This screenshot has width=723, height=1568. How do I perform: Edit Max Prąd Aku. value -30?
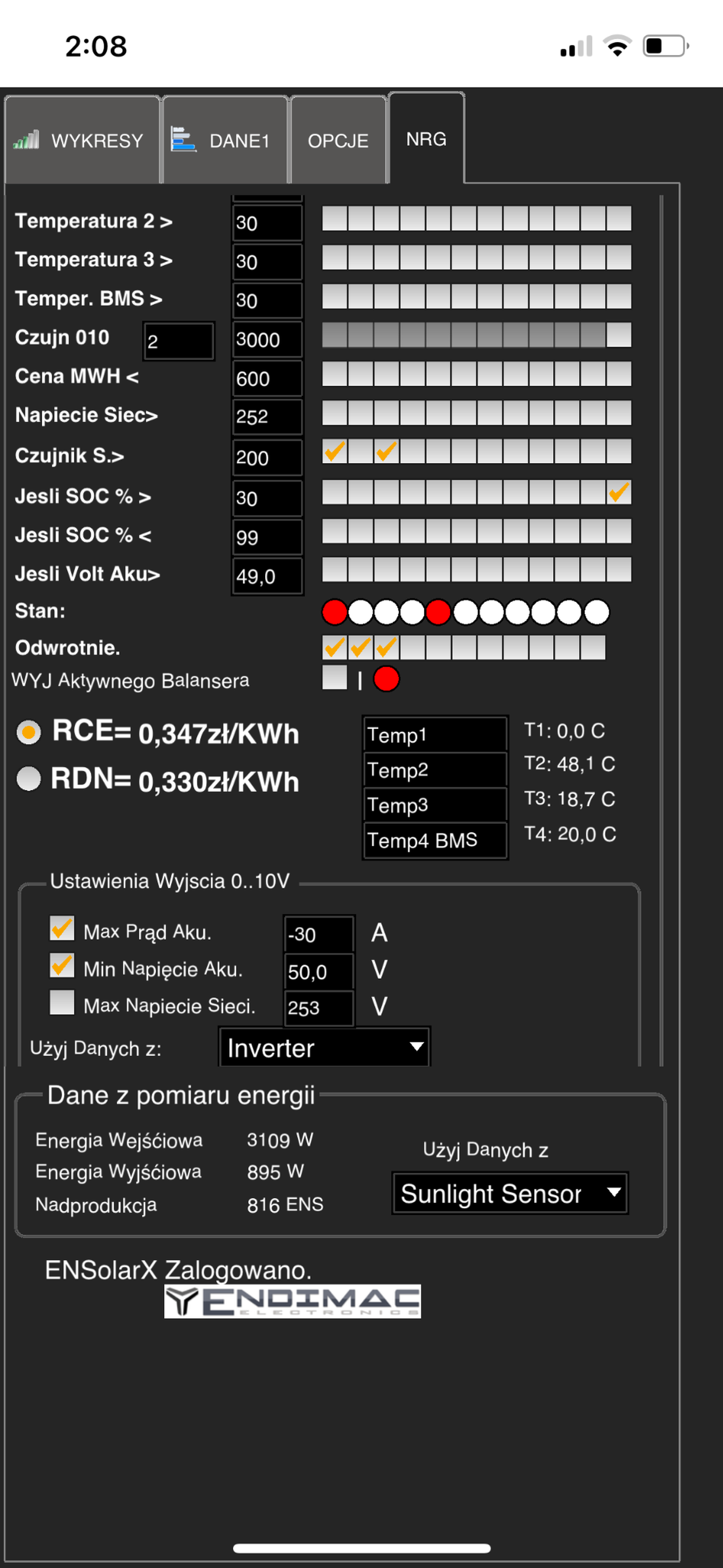click(319, 934)
